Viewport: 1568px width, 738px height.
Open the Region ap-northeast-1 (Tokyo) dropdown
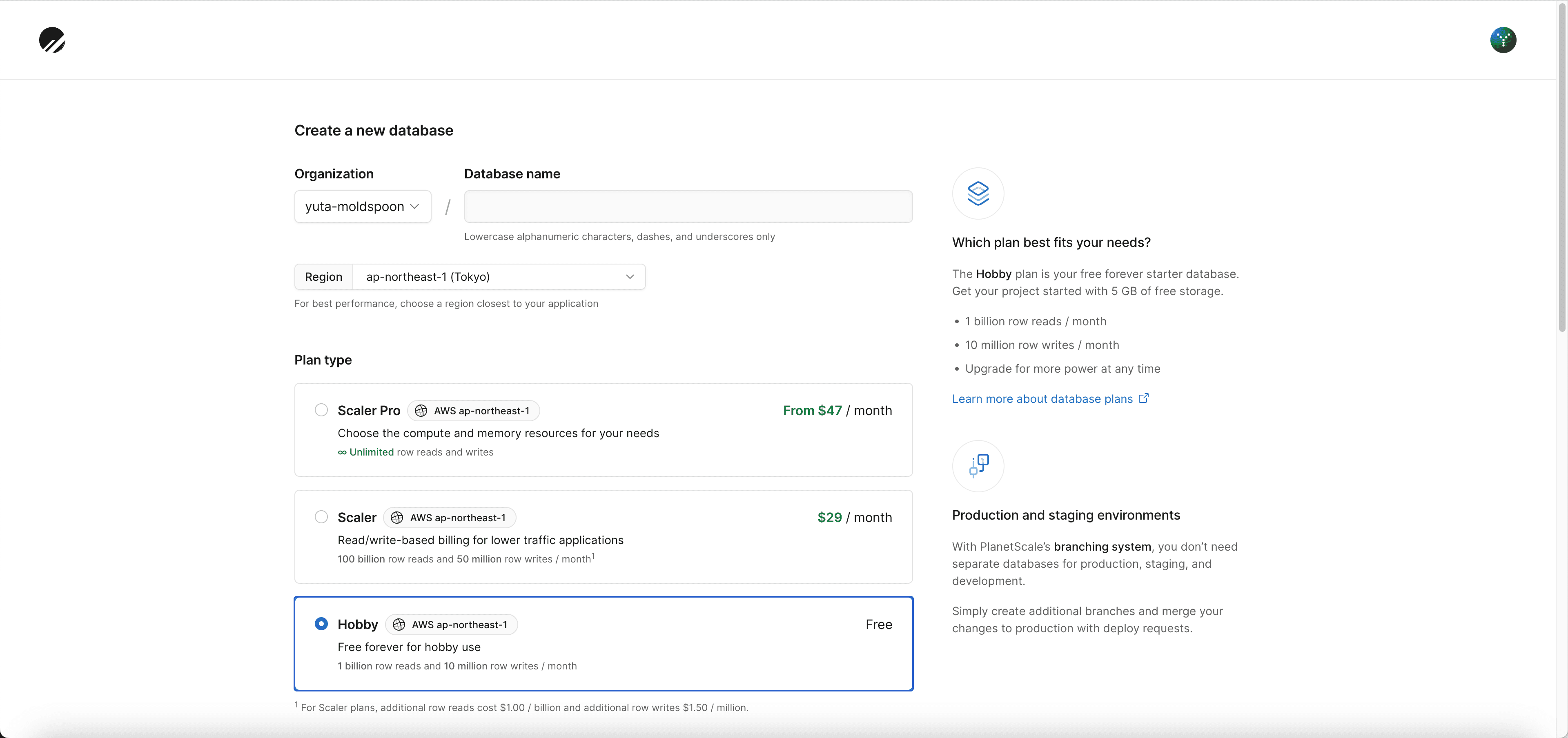point(499,277)
